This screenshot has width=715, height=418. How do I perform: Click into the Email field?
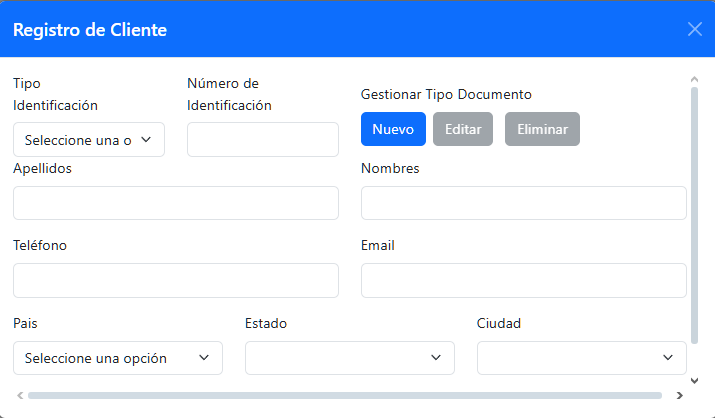[523, 280]
